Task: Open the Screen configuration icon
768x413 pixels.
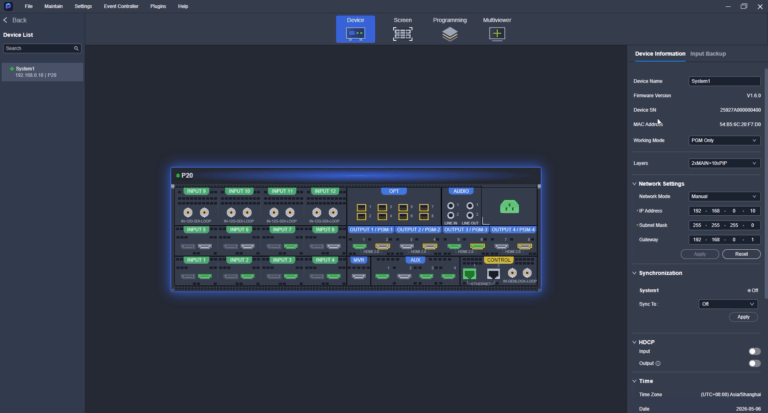Action: pyautogui.click(x=402, y=34)
